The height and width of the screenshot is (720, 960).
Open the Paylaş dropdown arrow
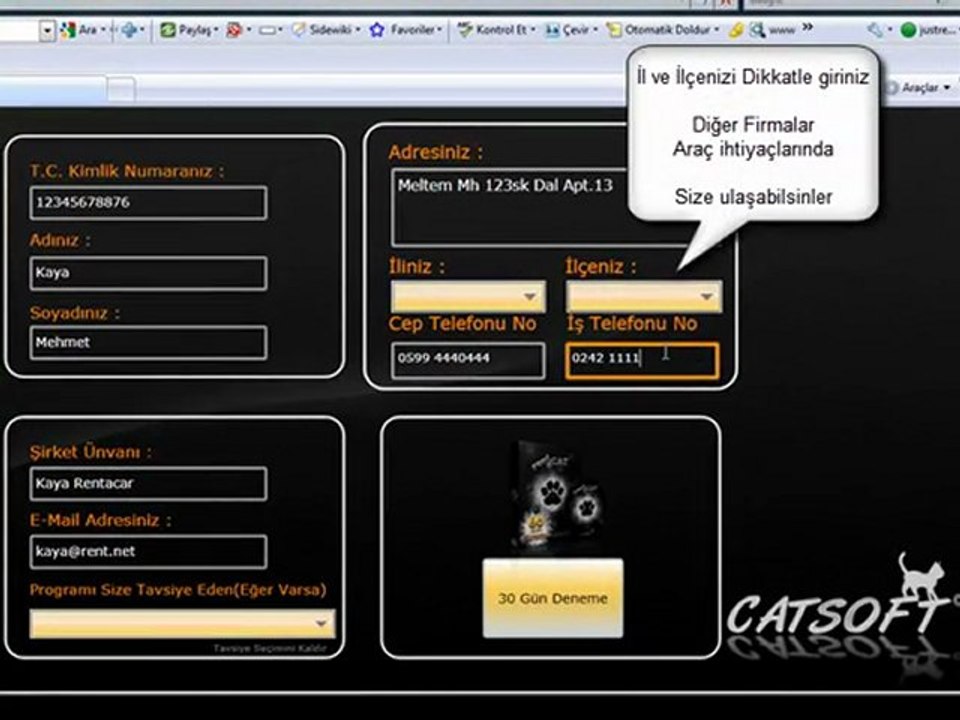[x=216, y=30]
